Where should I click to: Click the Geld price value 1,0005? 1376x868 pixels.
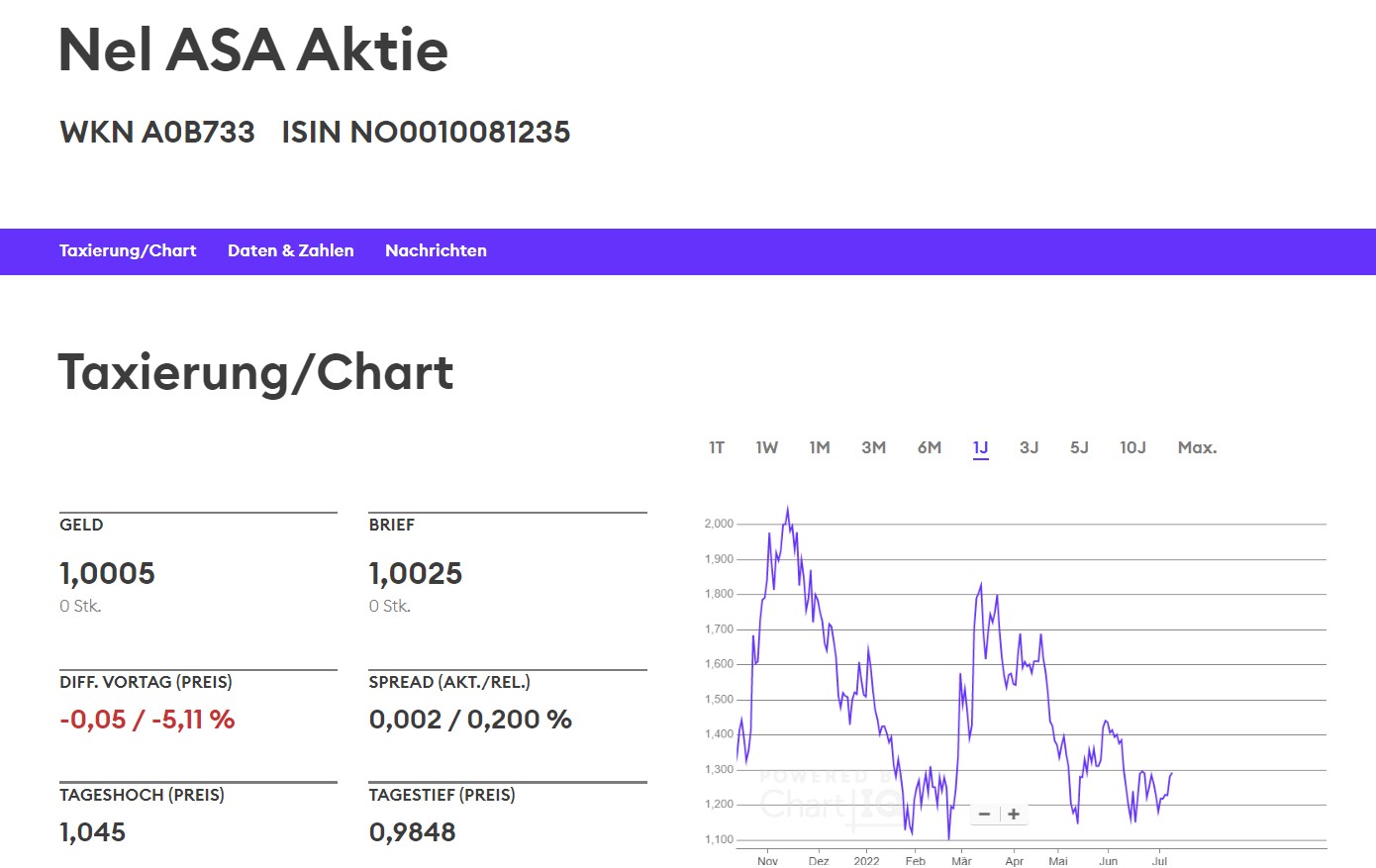(107, 574)
